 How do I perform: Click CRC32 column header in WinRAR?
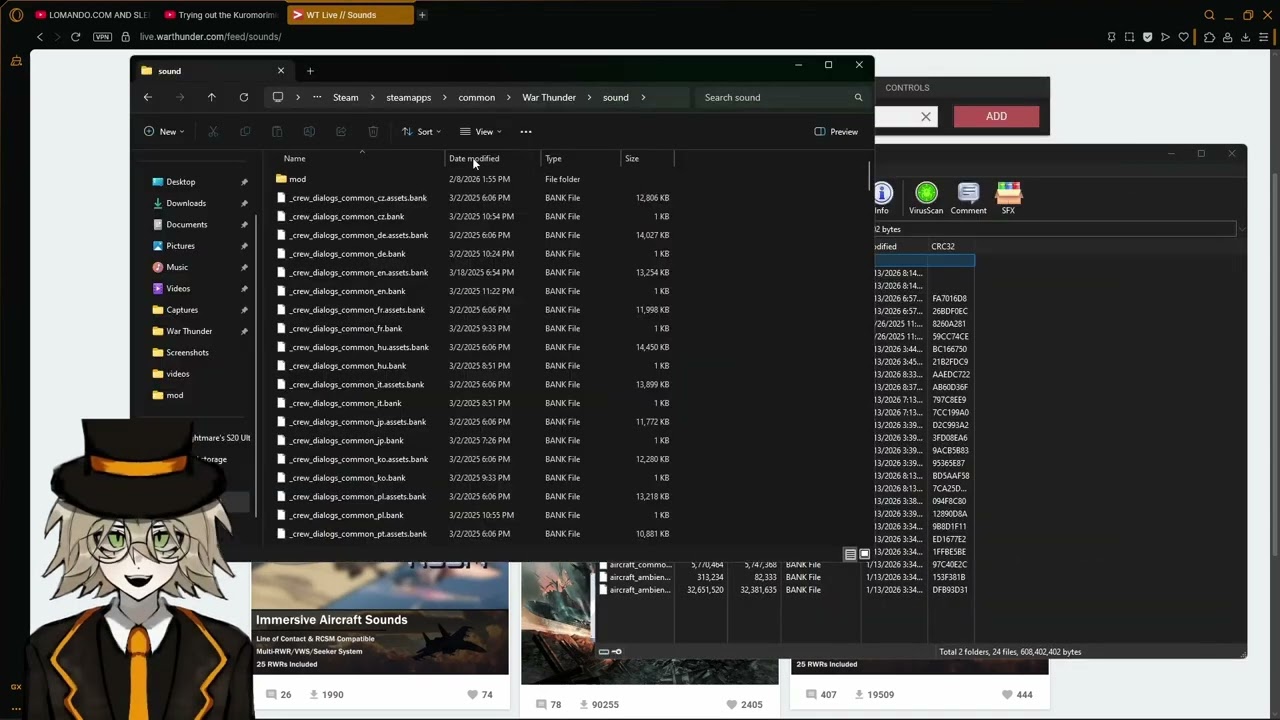(x=943, y=246)
